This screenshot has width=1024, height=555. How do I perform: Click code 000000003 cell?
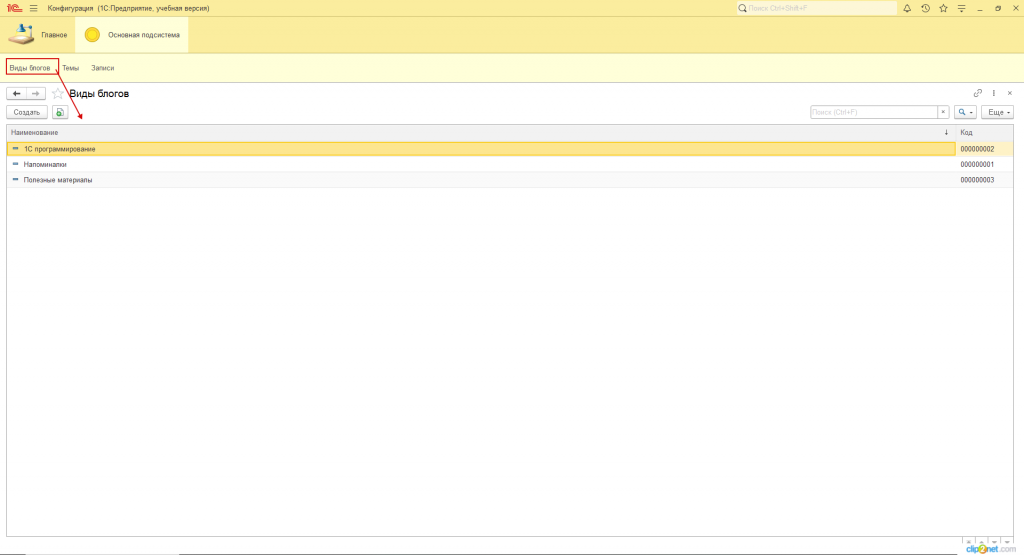tap(984, 180)
